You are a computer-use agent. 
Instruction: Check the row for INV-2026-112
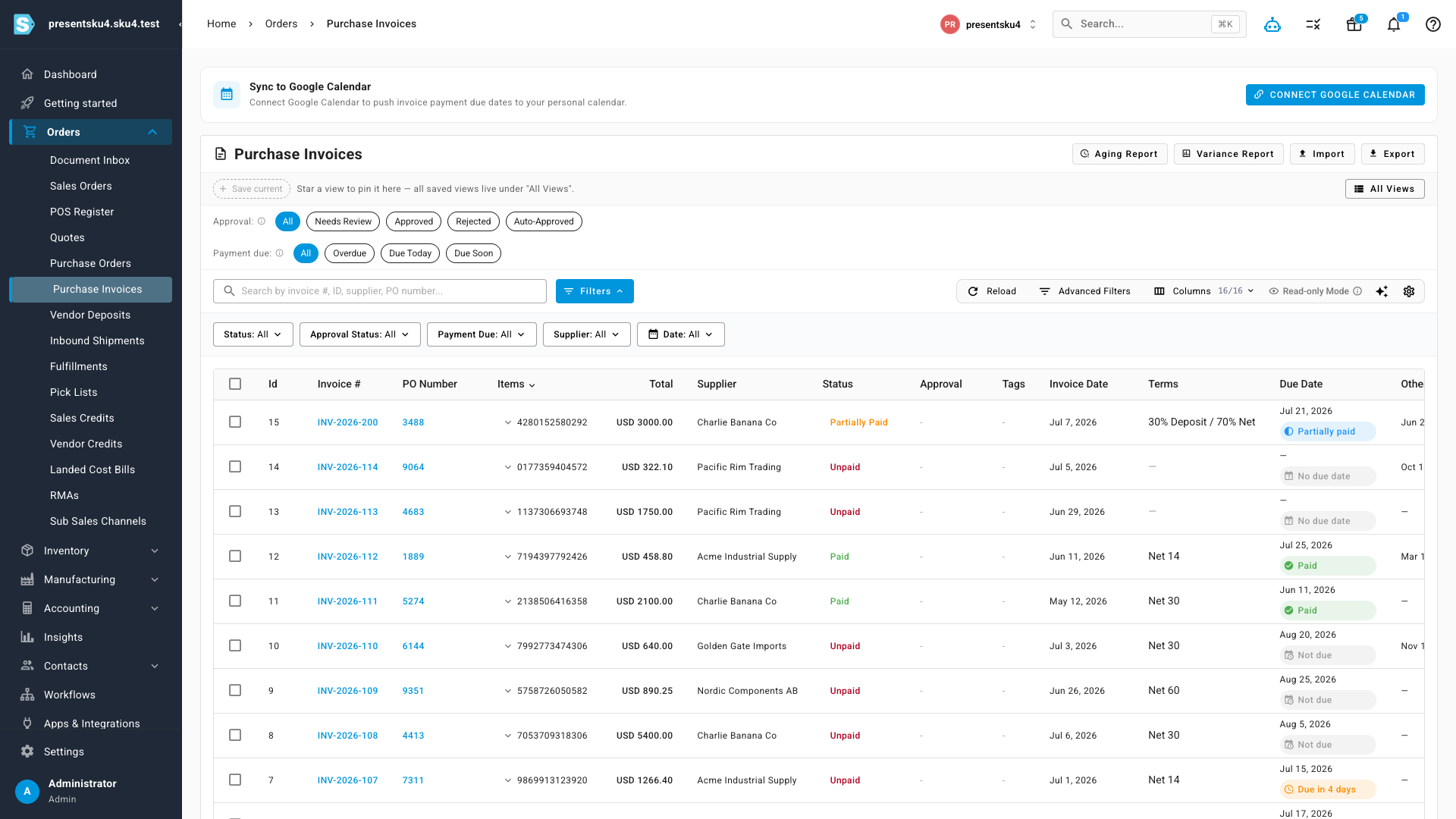(x=235, y=556)
